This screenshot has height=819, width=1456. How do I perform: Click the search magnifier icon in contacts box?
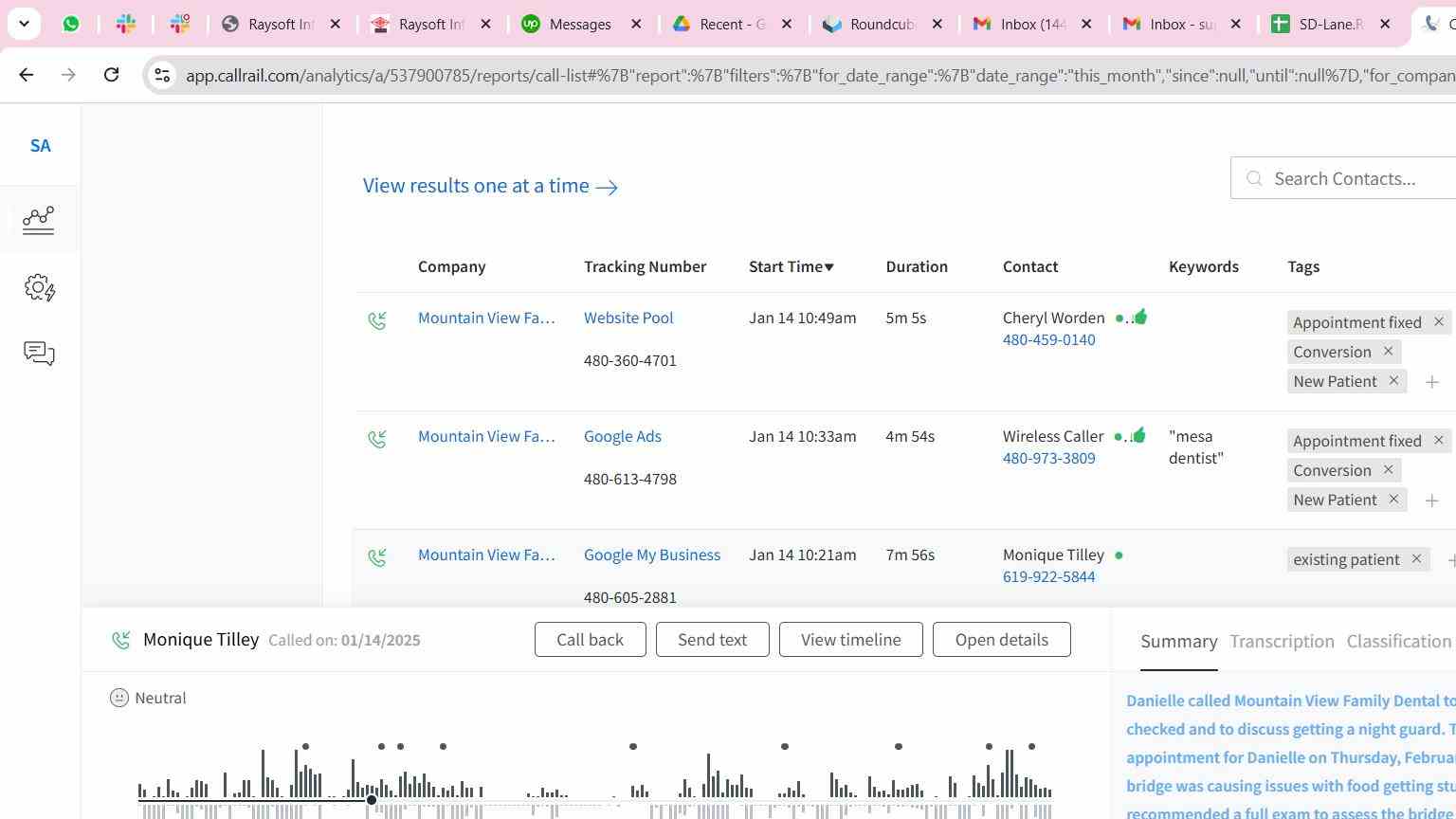click(1254, 178)
